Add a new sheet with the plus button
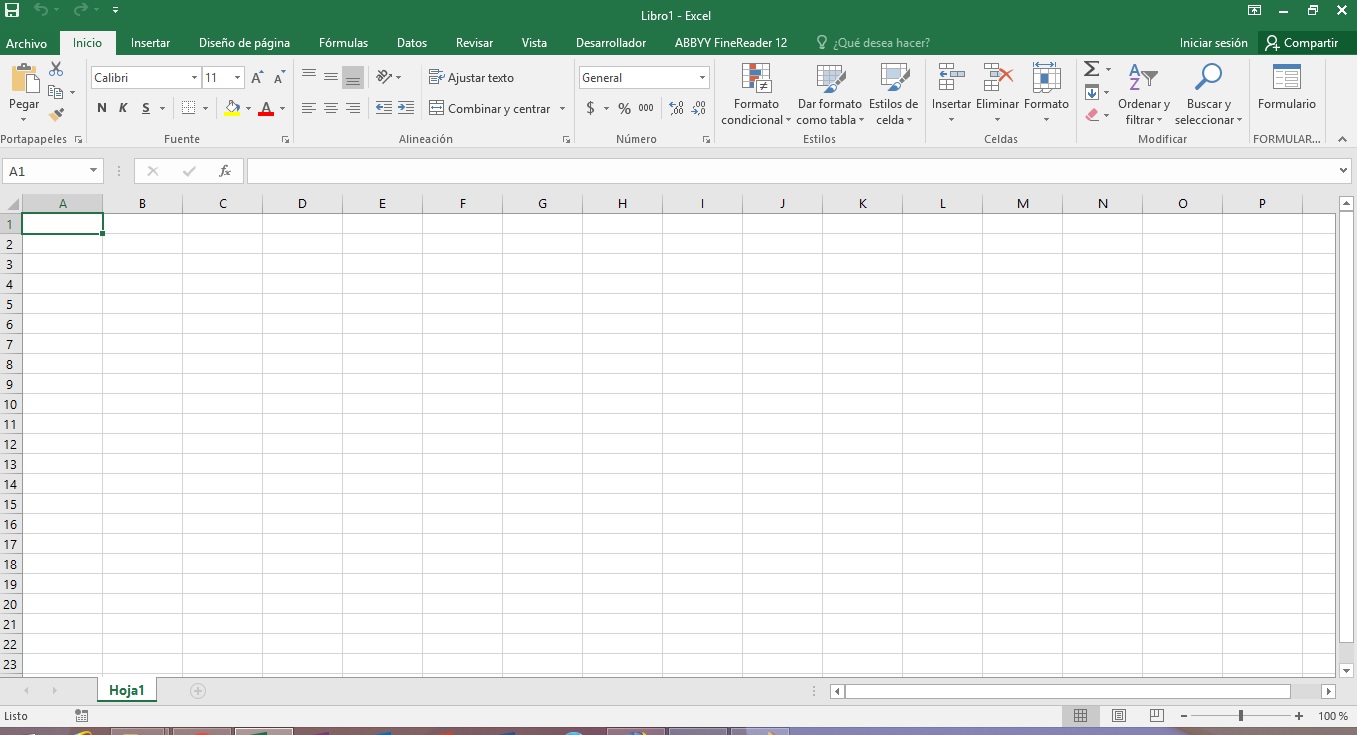 click(197, 690)
